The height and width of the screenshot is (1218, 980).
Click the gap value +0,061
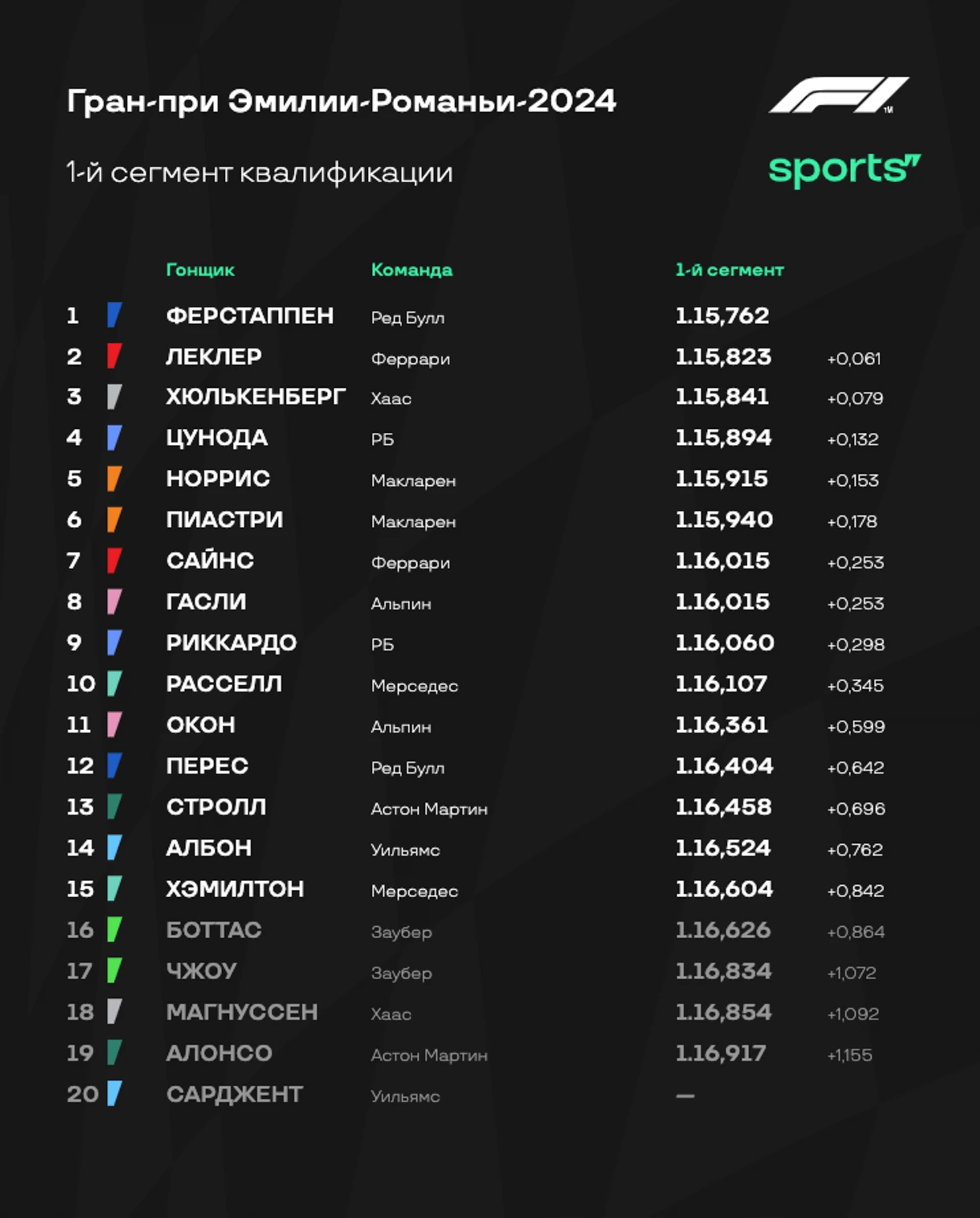coord(853,358)
